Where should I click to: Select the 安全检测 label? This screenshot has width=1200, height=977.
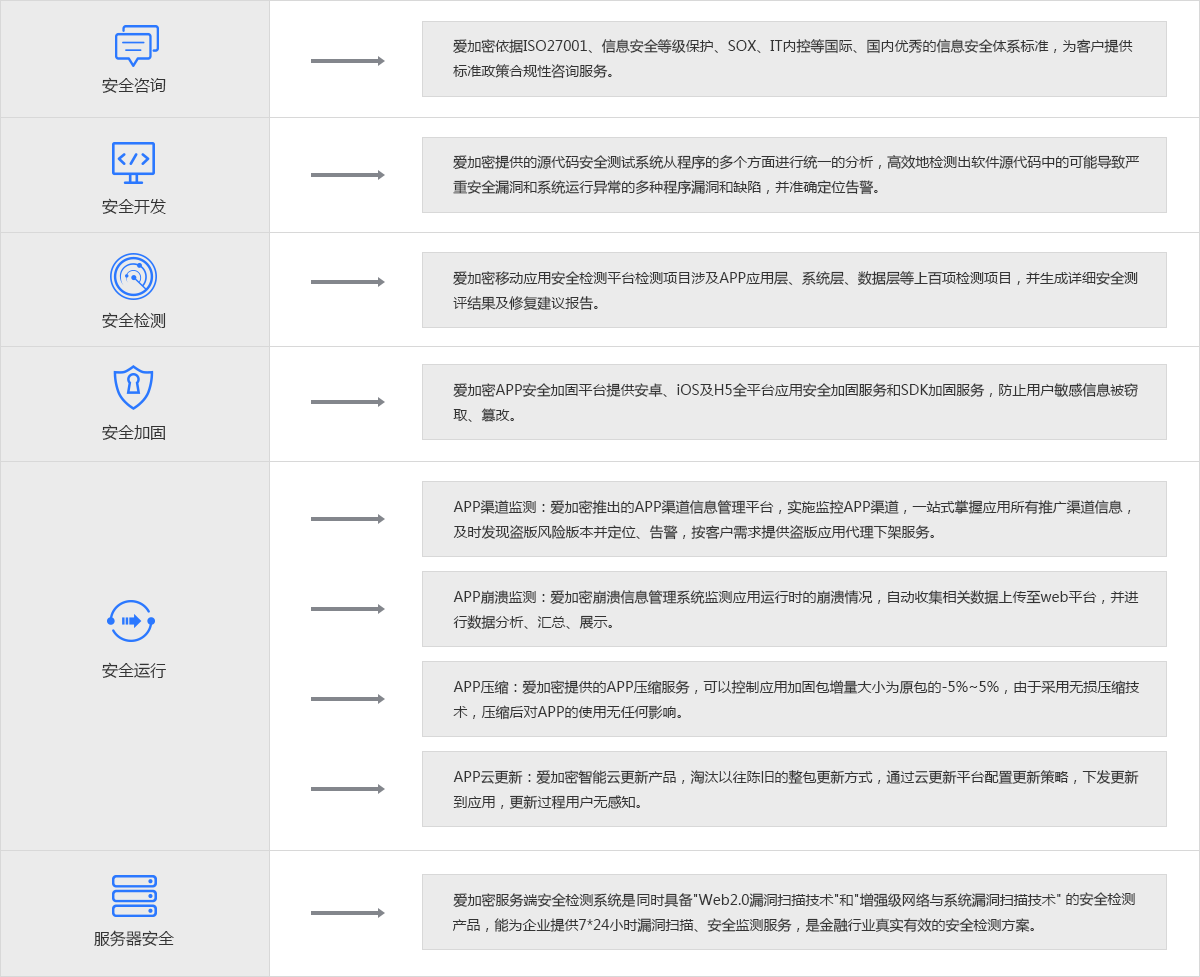[134, 320]
